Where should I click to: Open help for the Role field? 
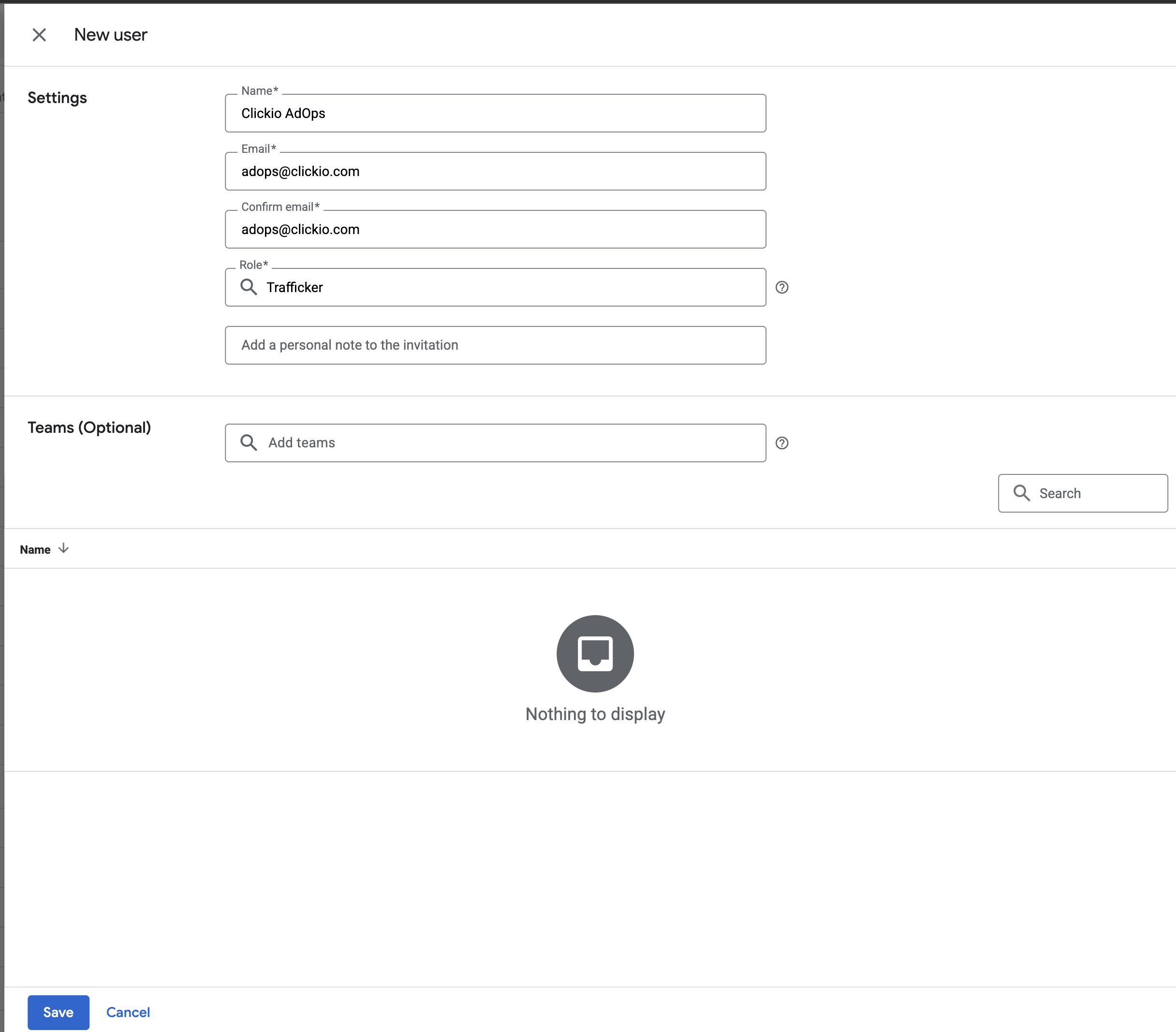point(781,287)
